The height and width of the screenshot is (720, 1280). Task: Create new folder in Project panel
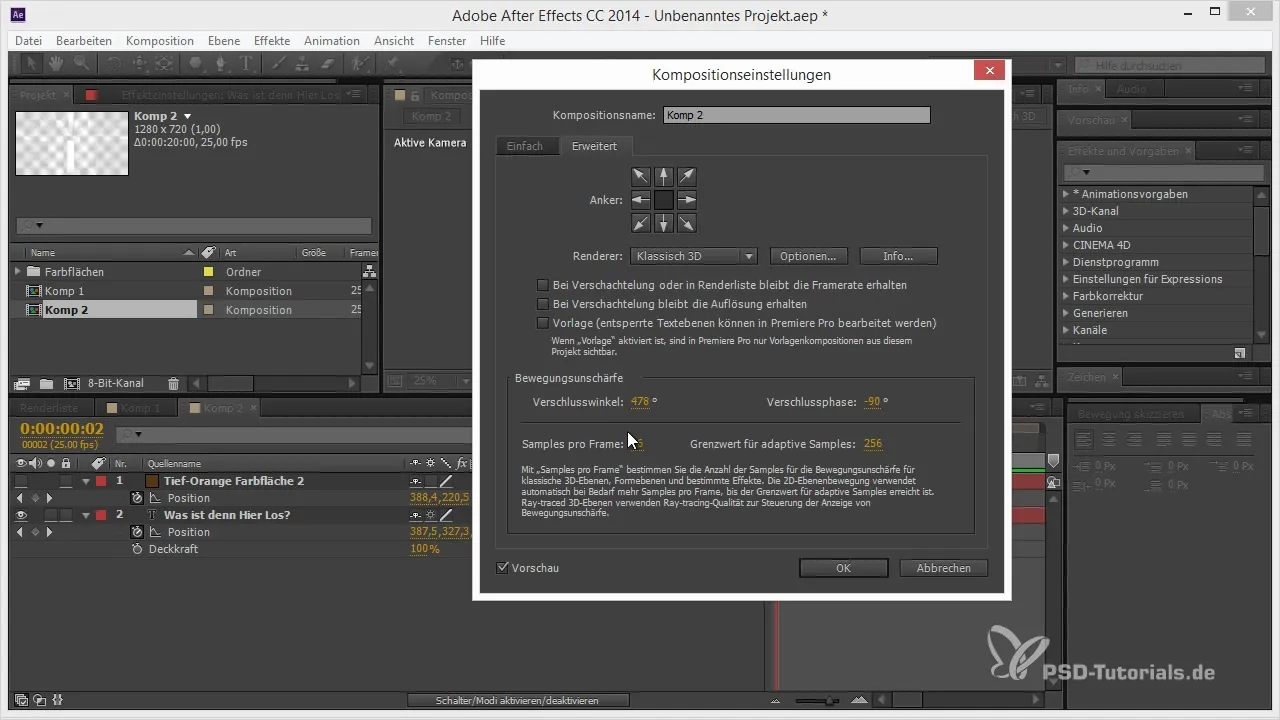tap(46, 383)
